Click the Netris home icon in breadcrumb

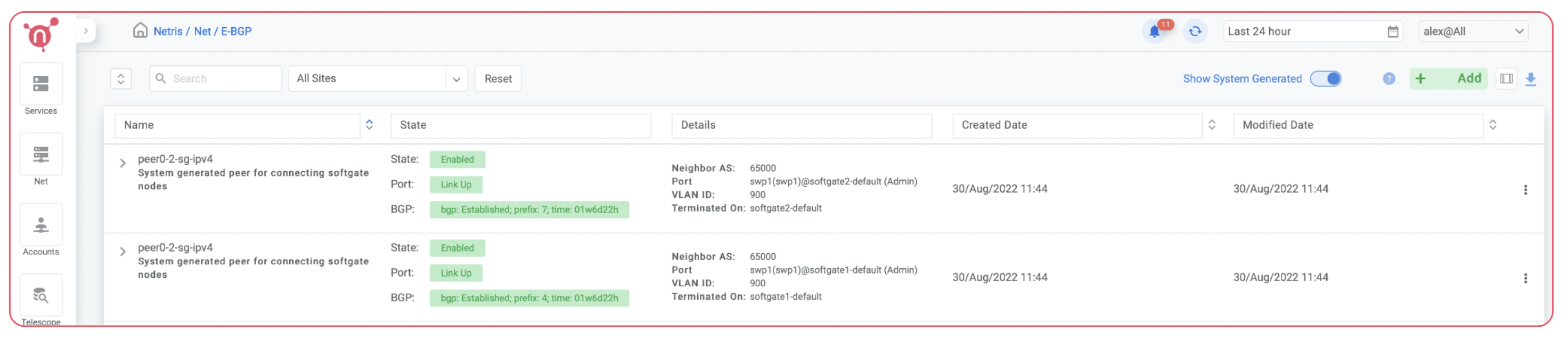click(x=140, y=31)
